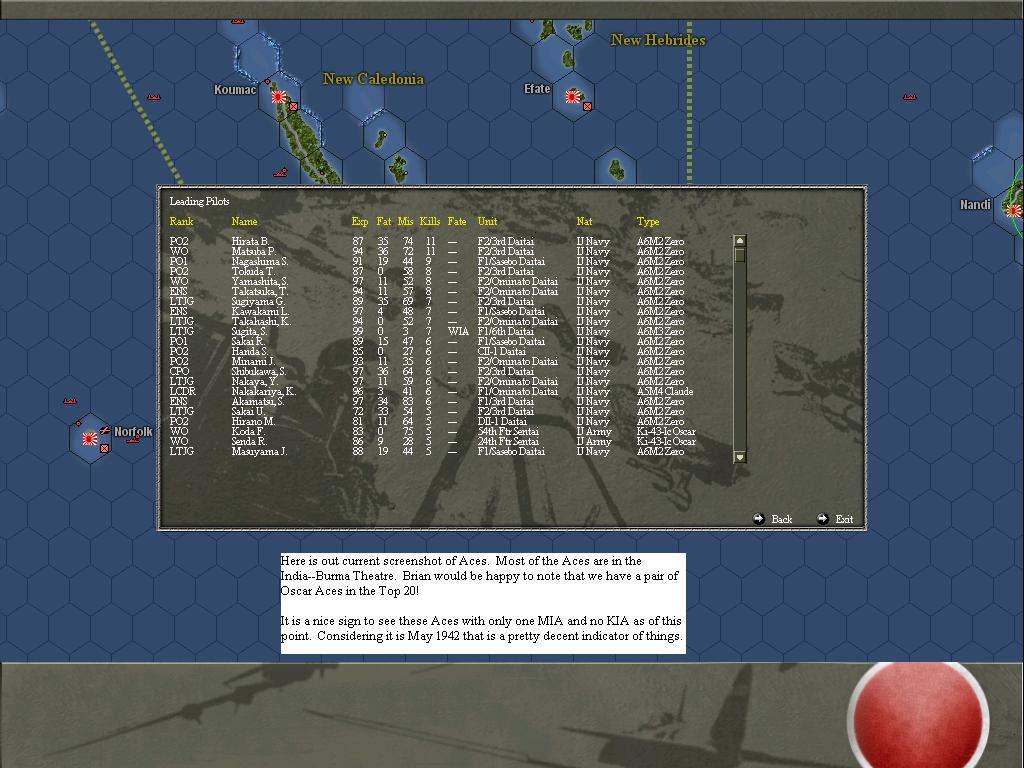
Task: Click the CII-1 Daitai unit entry
Action: pyautogui.click(x=502, y=351)
